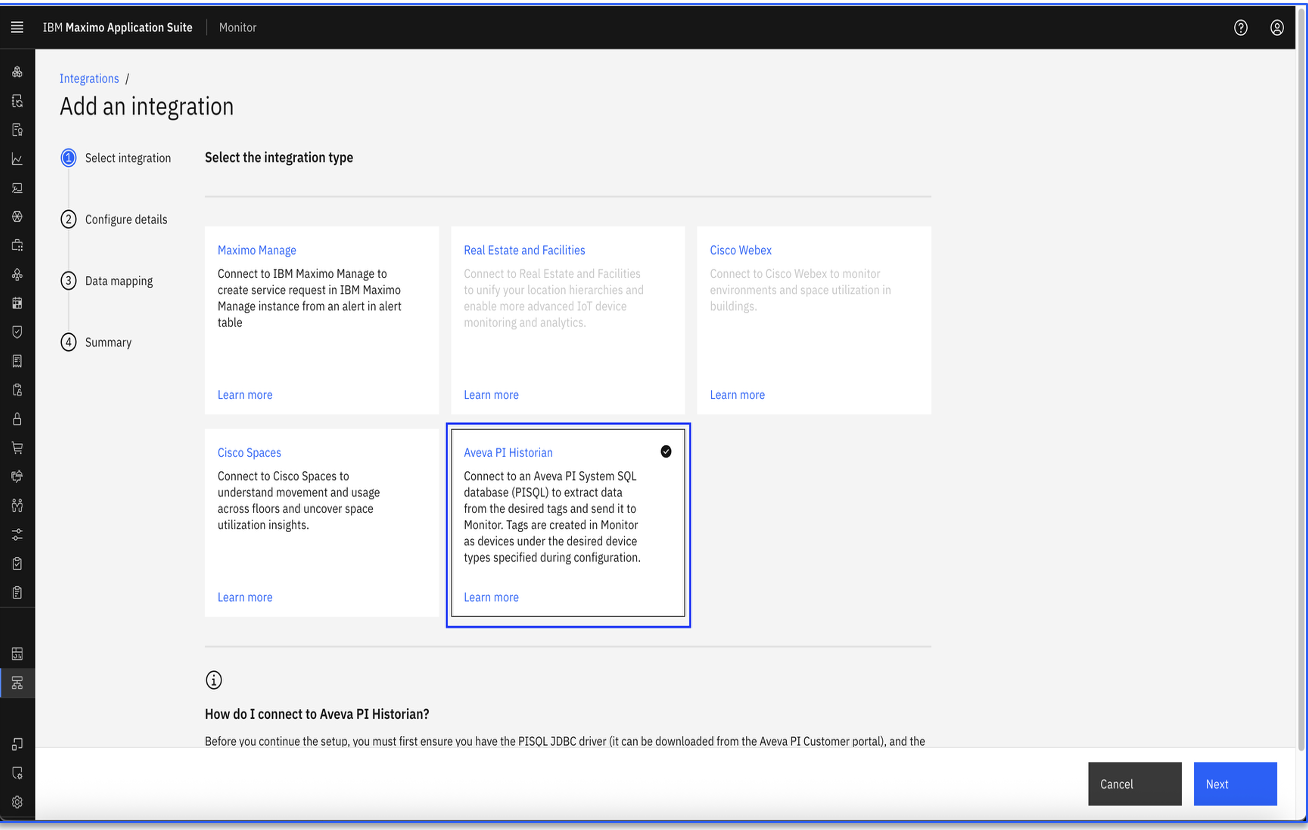
Task: Open the help question mark icon
Action: coord(1241,28)
